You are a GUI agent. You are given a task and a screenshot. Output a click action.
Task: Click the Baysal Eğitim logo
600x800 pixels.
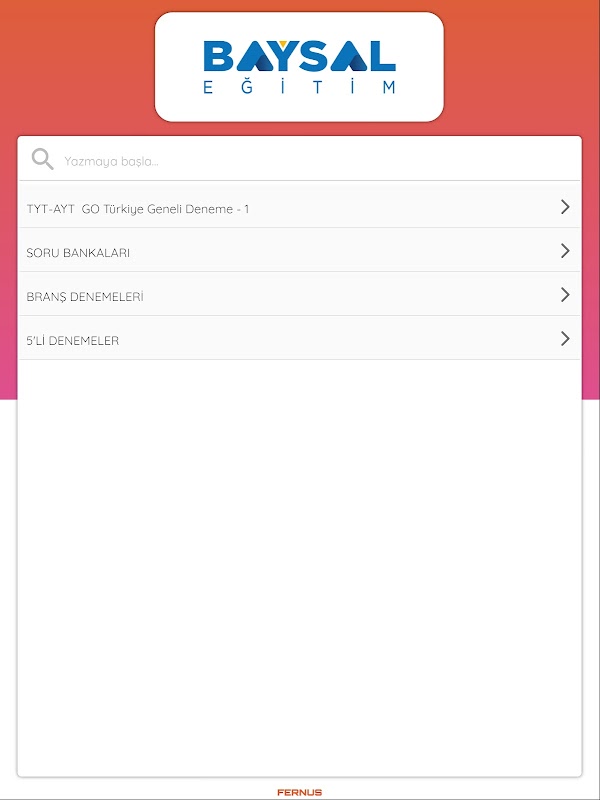pos(299,67)
